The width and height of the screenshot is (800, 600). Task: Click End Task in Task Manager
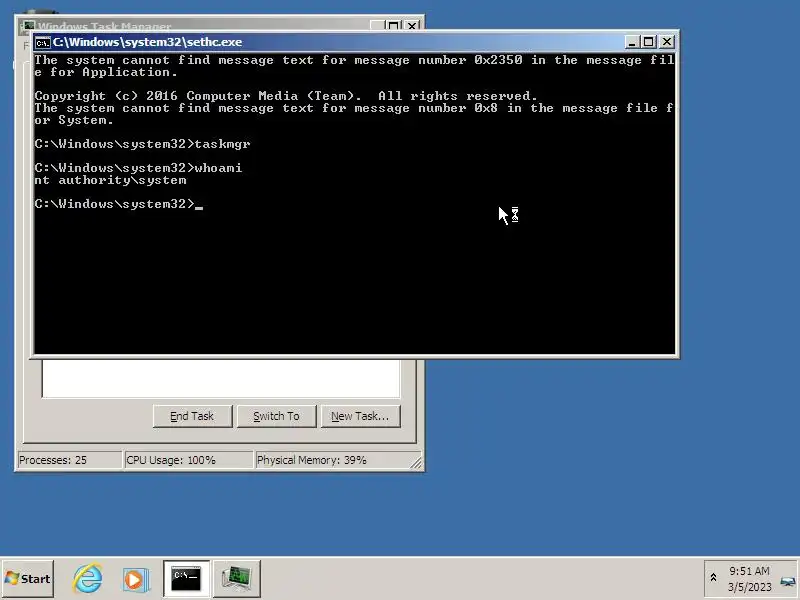[x=192, y=416]
